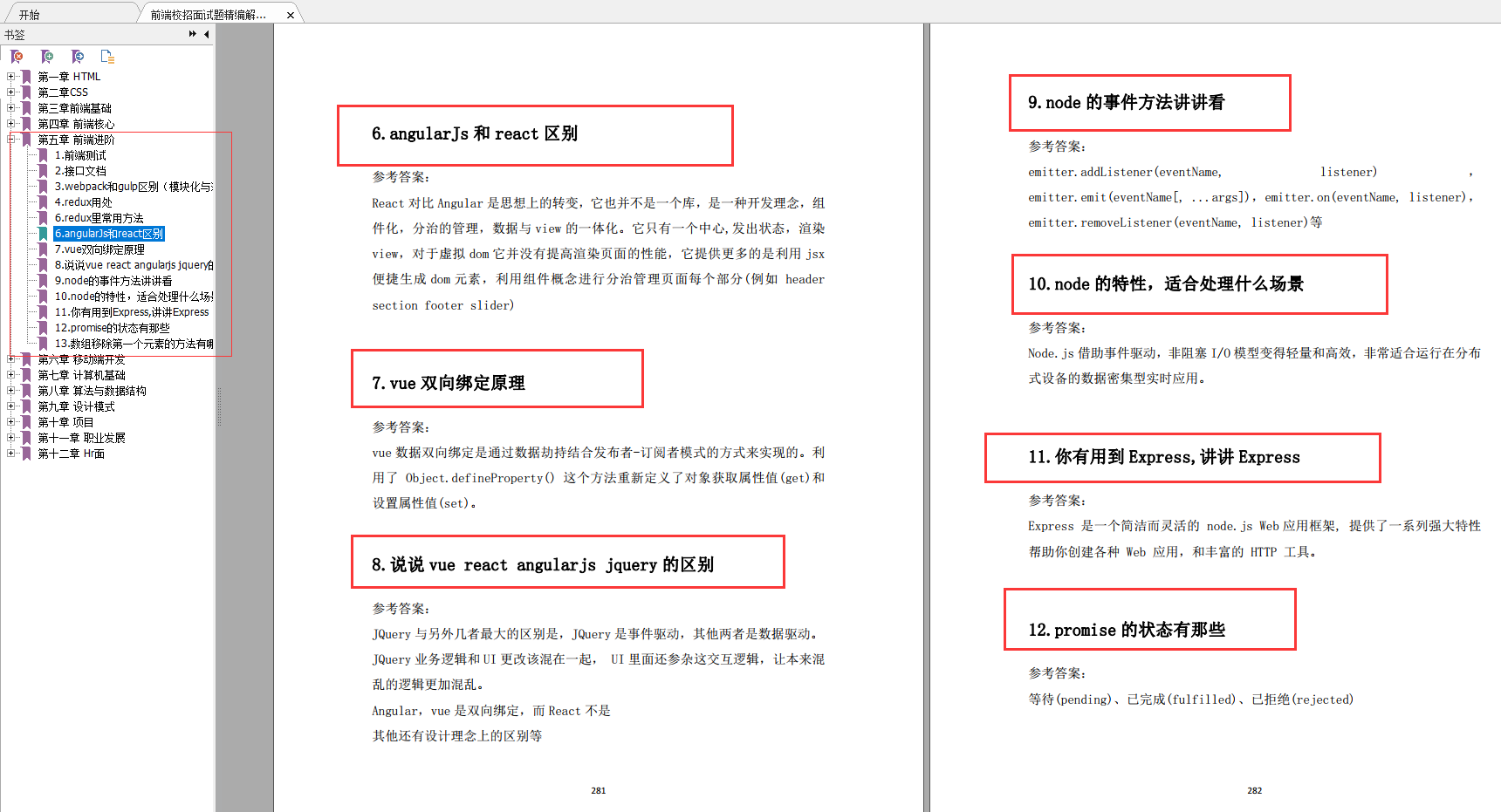Expand the 第六章 移动端开发 bookmark node
The width and height of the screenshot is (1501, 812).
tap(11, 359)
